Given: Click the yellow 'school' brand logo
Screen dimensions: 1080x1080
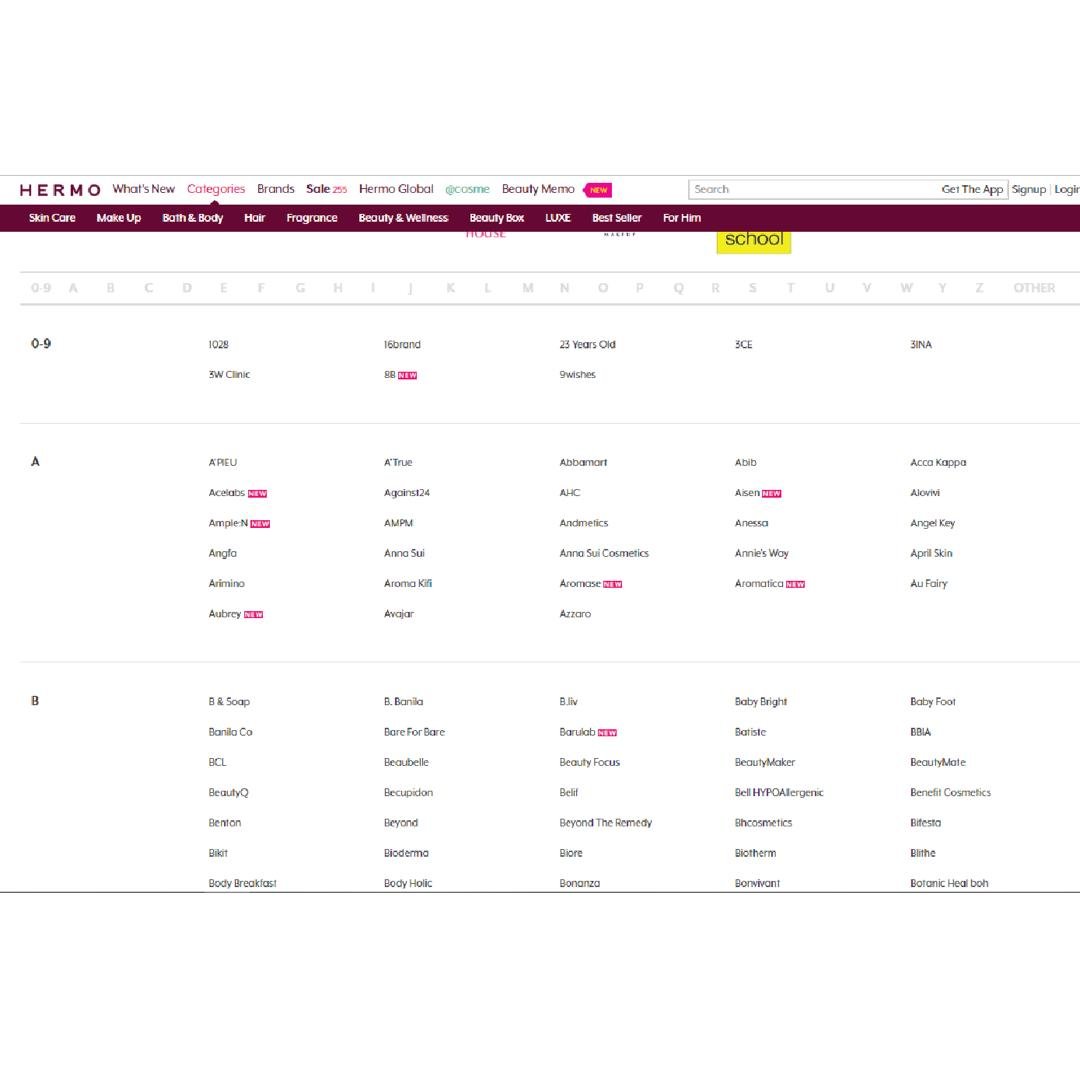Looking at the screenshot, I should click(754, 242).
